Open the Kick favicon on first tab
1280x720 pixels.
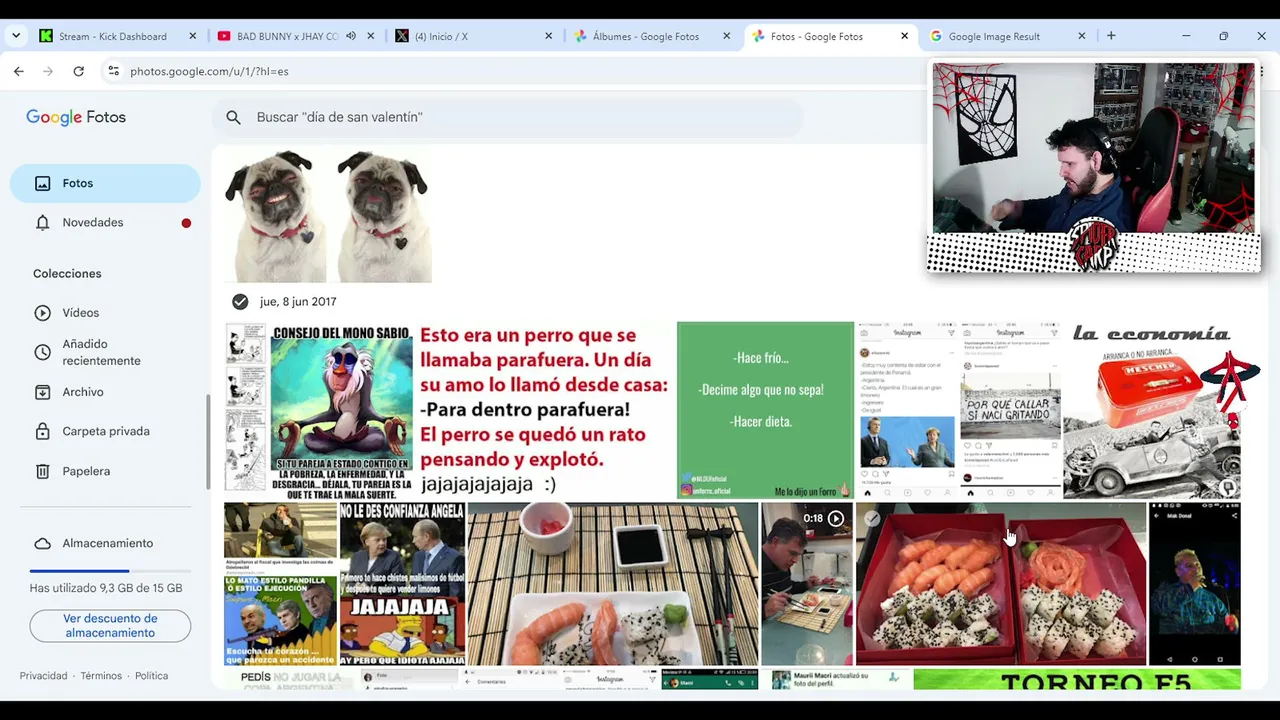[45, 36]
